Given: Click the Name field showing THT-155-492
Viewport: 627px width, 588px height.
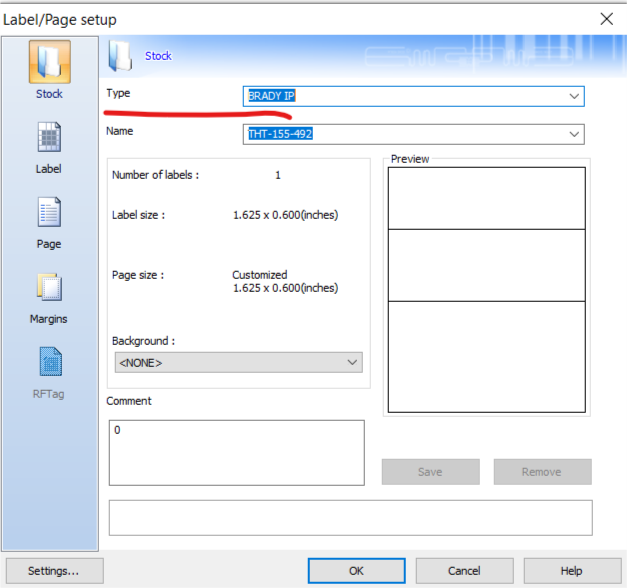Looking at the screenshot, I should pyautogui.click(x=413, y=134).
